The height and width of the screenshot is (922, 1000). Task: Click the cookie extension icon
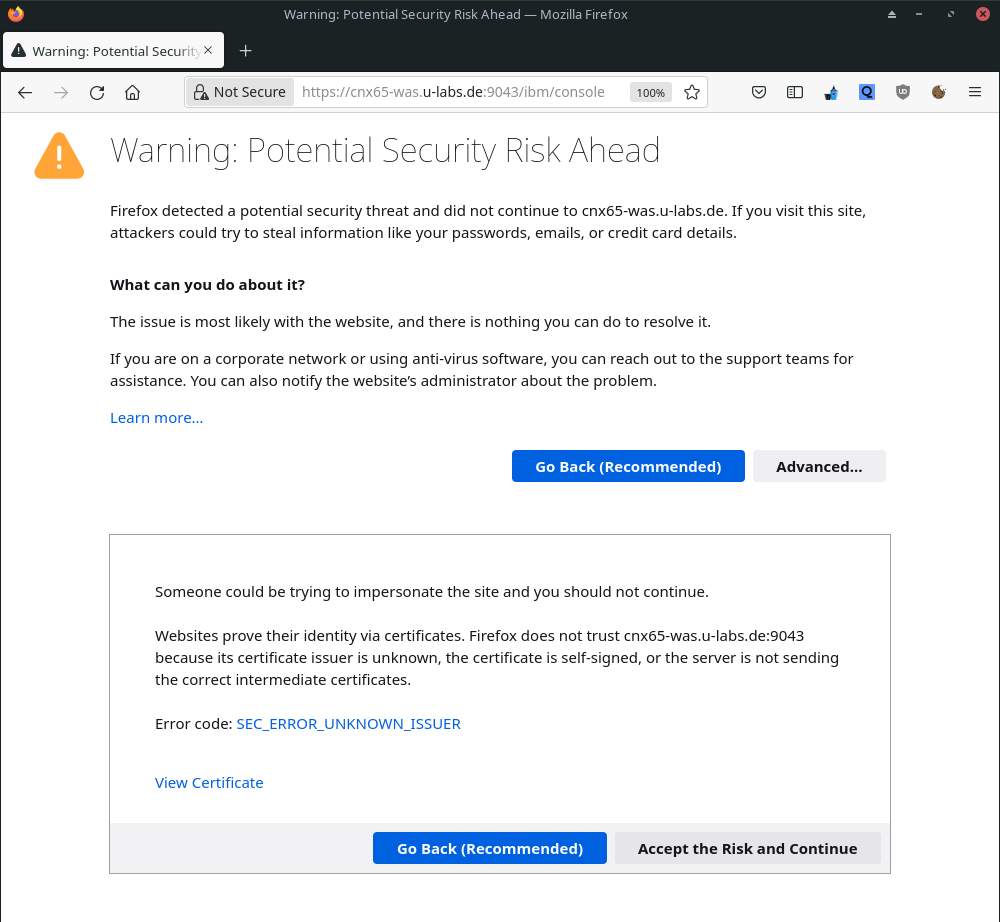click(939, 92)
